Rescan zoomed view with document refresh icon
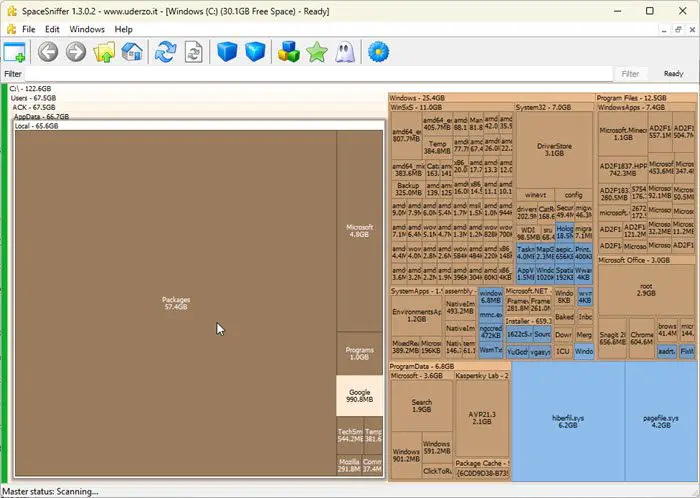700x498 pixels. [x=194, y=52]
